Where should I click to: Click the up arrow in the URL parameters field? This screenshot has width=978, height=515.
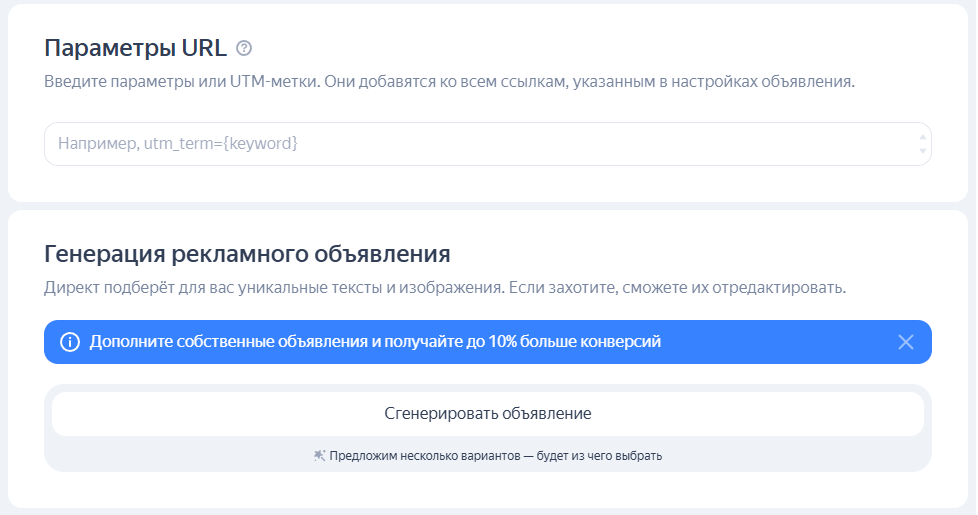point(922,136)
